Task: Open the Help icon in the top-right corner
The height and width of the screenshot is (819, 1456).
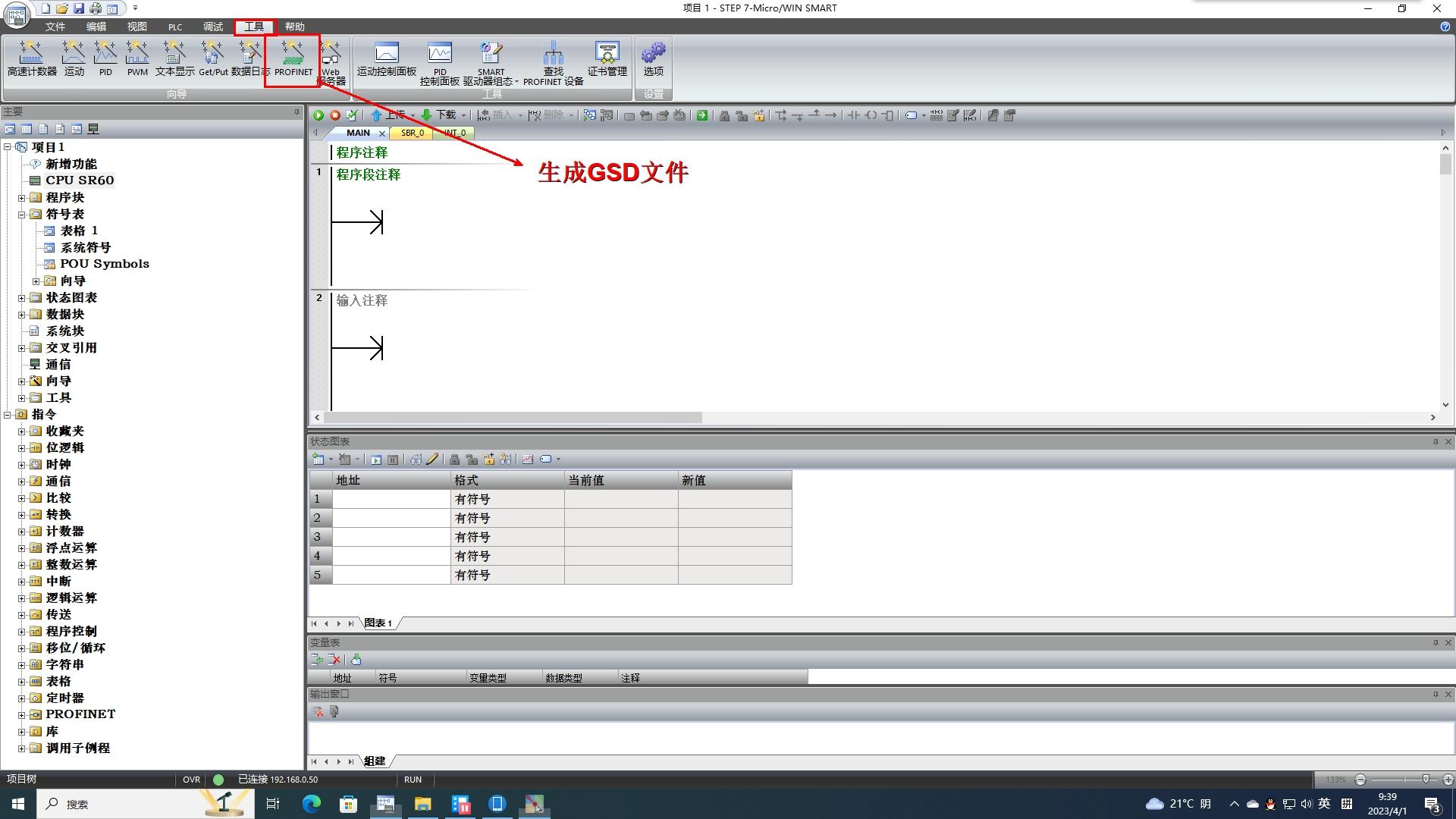Action: click(1445, 27)
